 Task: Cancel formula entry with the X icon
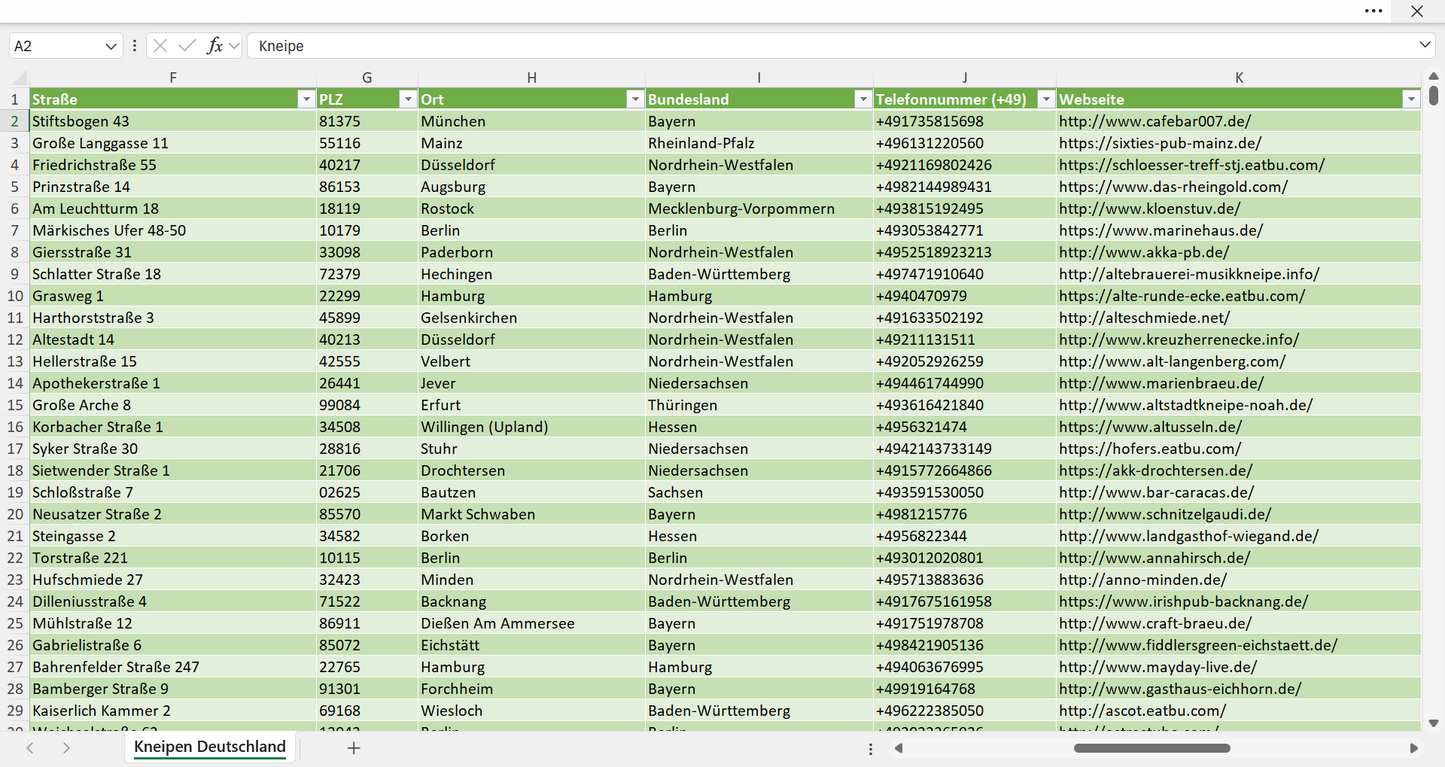coord(160,46)
